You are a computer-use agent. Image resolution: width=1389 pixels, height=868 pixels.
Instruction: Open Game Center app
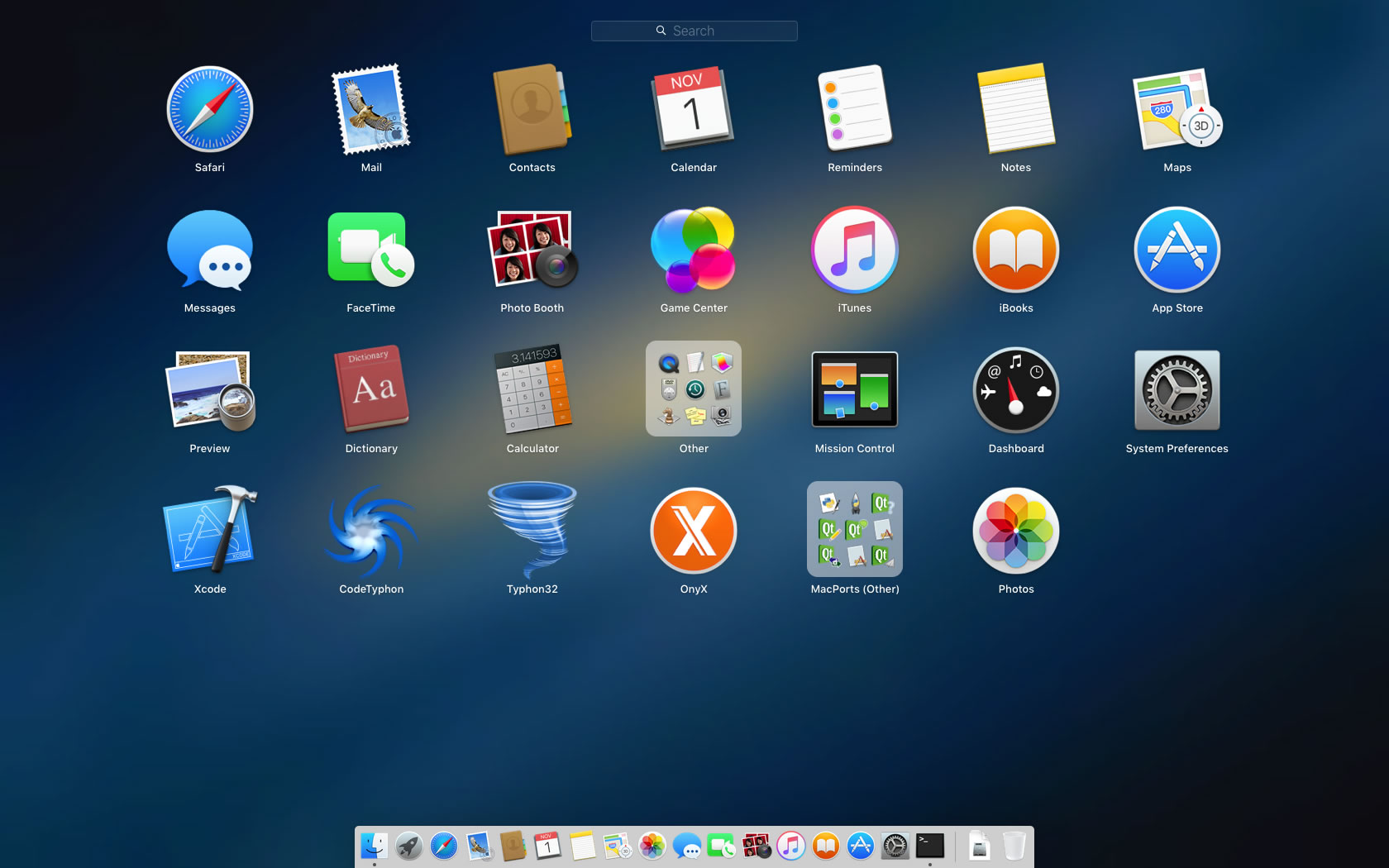click(x=694, y=250)
